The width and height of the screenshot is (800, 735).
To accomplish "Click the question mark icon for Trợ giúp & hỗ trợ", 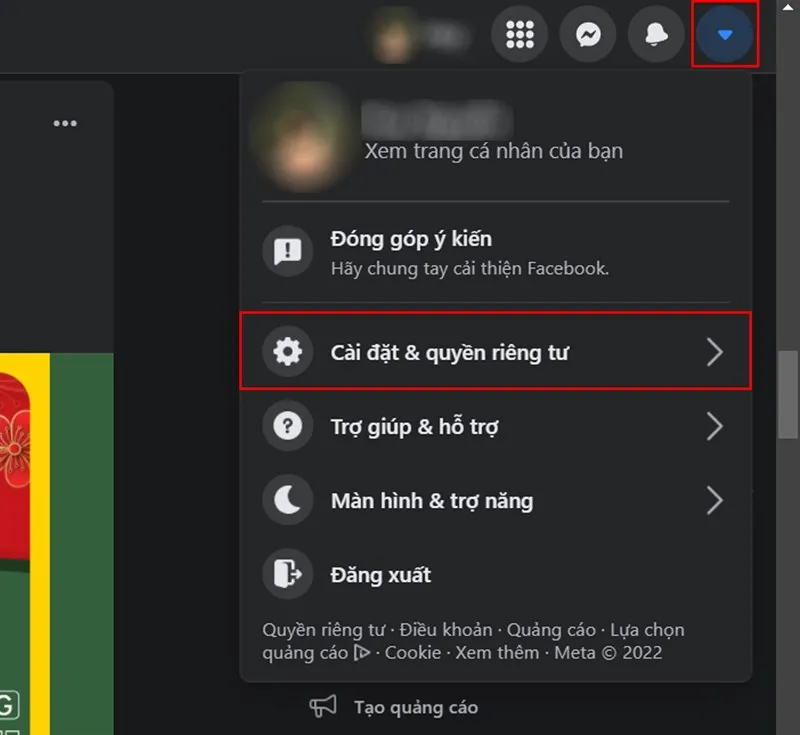I will 287,426.
